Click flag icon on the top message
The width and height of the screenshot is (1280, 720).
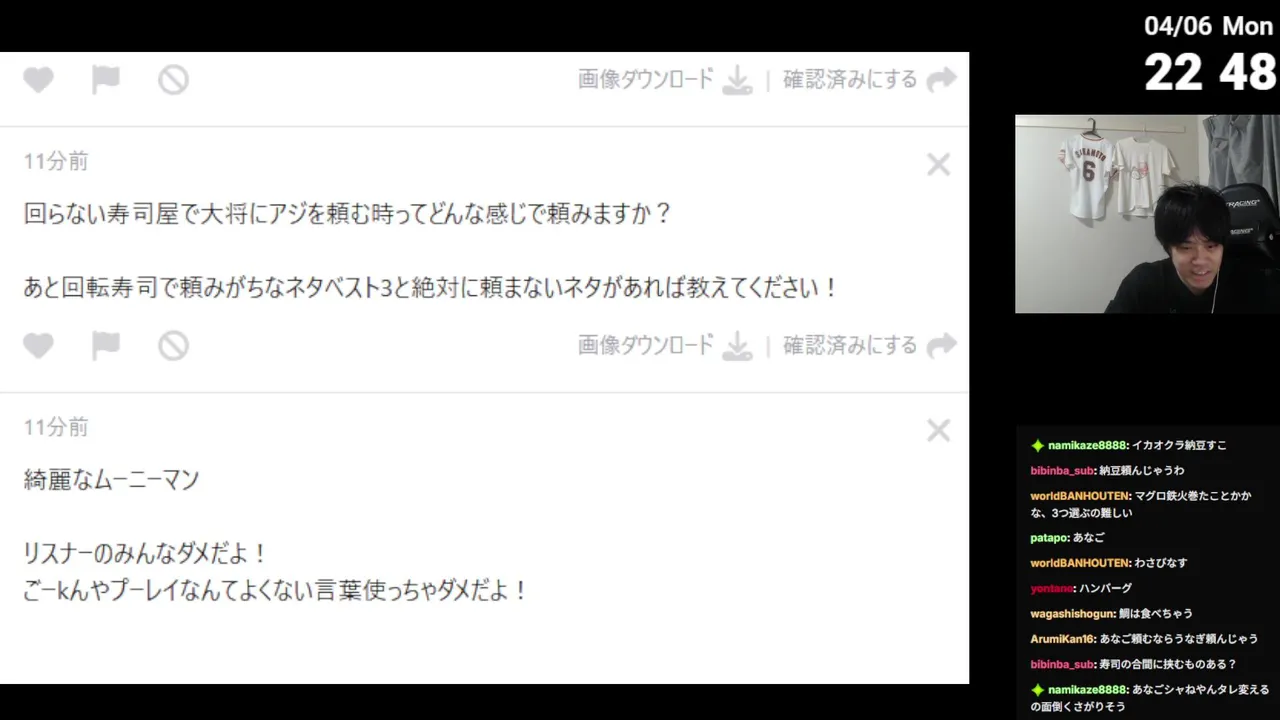coord(106,80)
